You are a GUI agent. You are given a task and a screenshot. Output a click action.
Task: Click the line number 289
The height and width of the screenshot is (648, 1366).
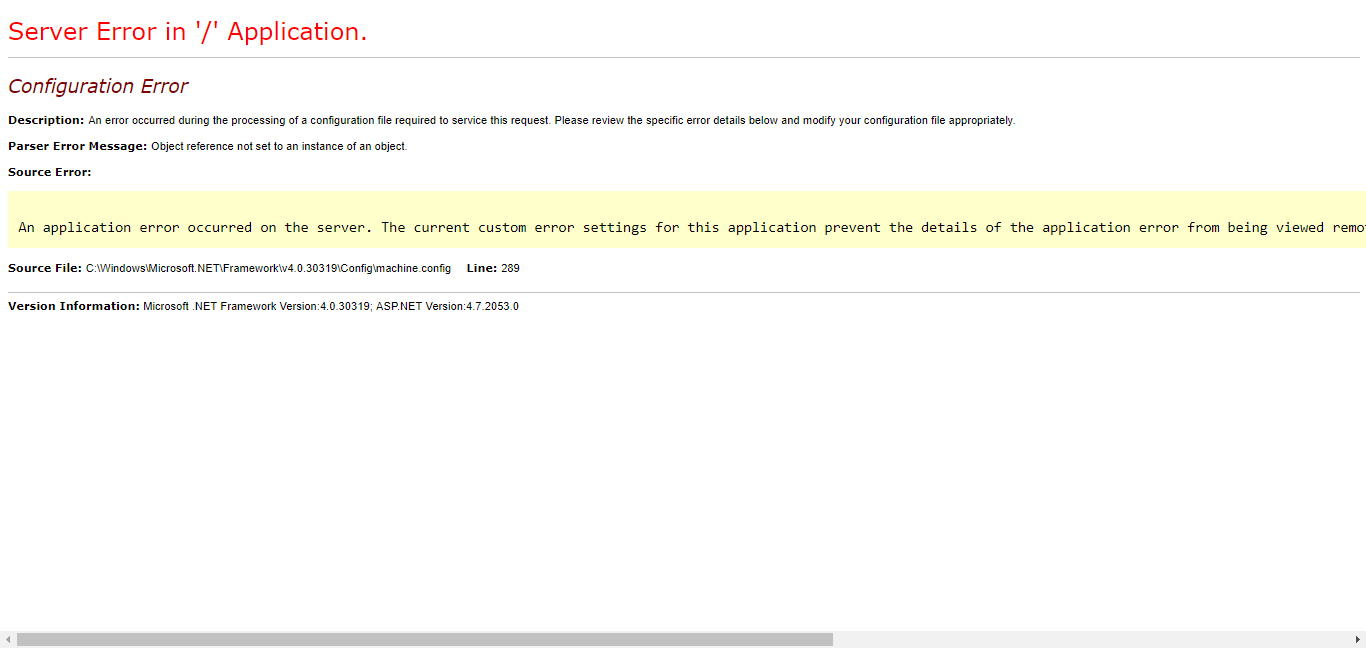[510, 269]
